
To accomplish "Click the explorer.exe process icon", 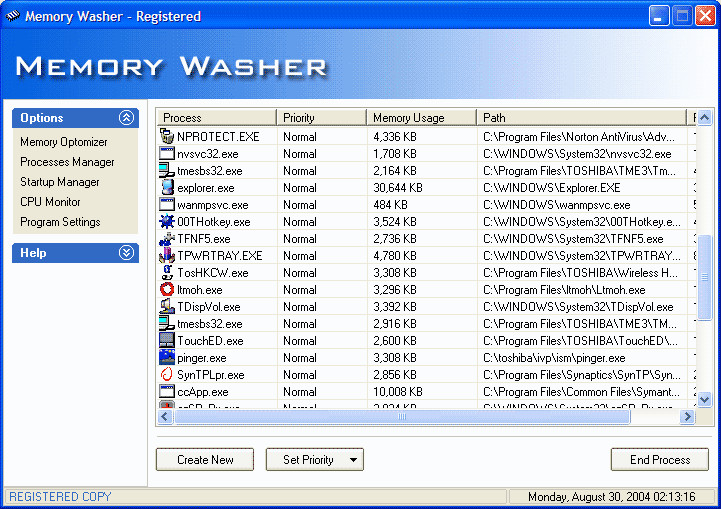I will point(167,187).
